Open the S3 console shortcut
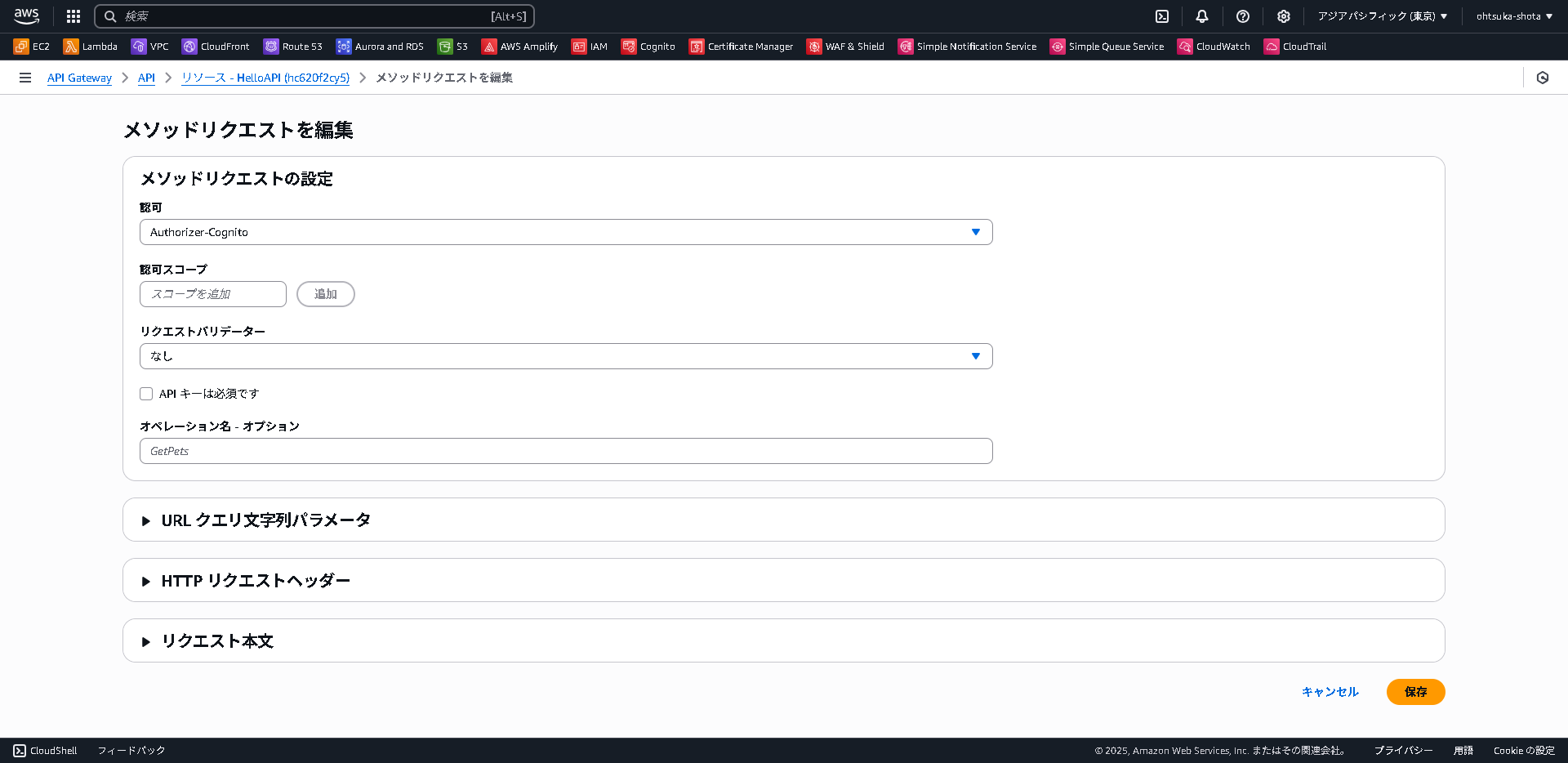Screen dimensions: 1568x763 click(x=452, y=47)
